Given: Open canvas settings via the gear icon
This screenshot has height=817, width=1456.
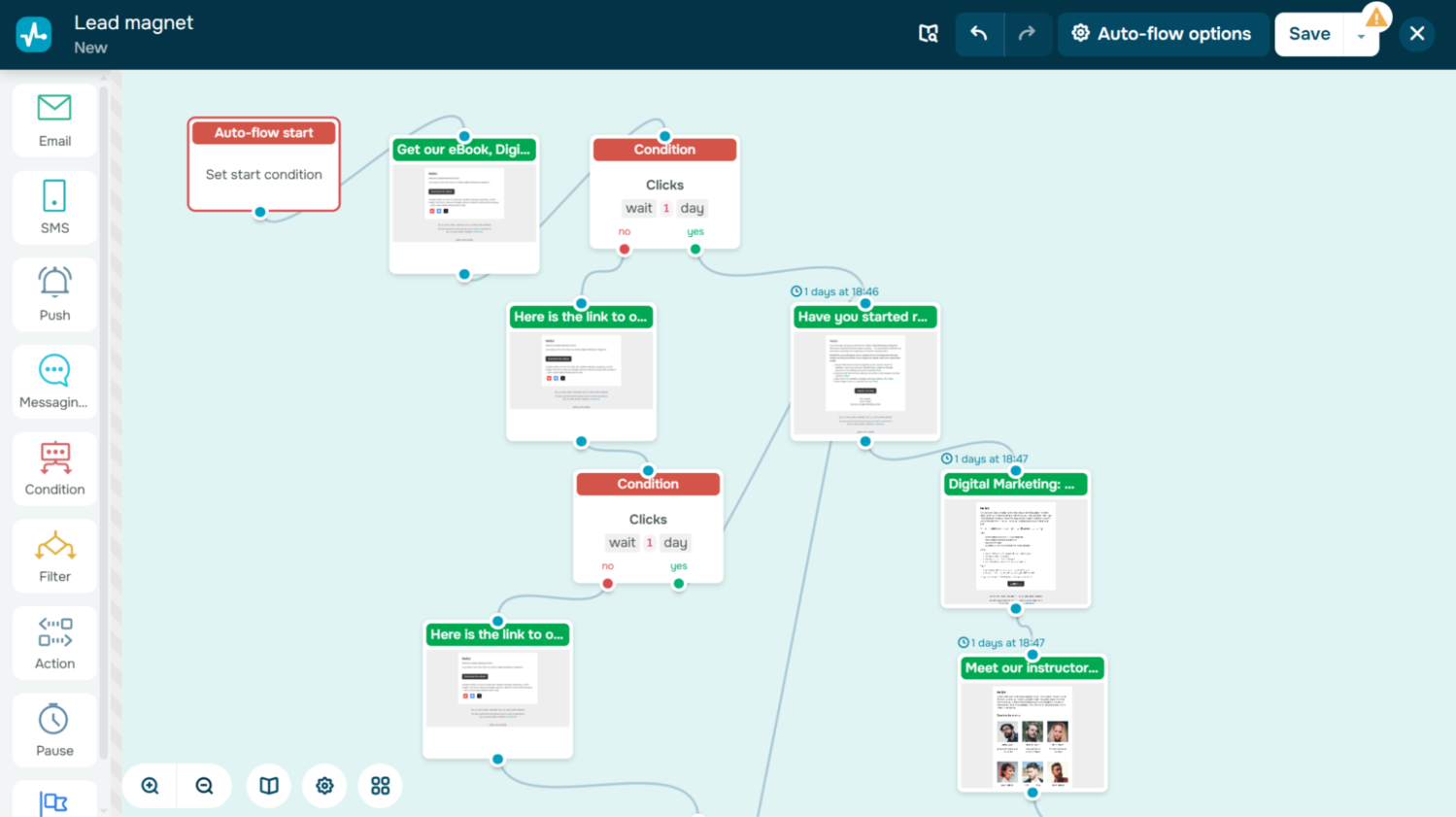Looking at the screenshot, I should pyautogui.click(x=323, y=785).
